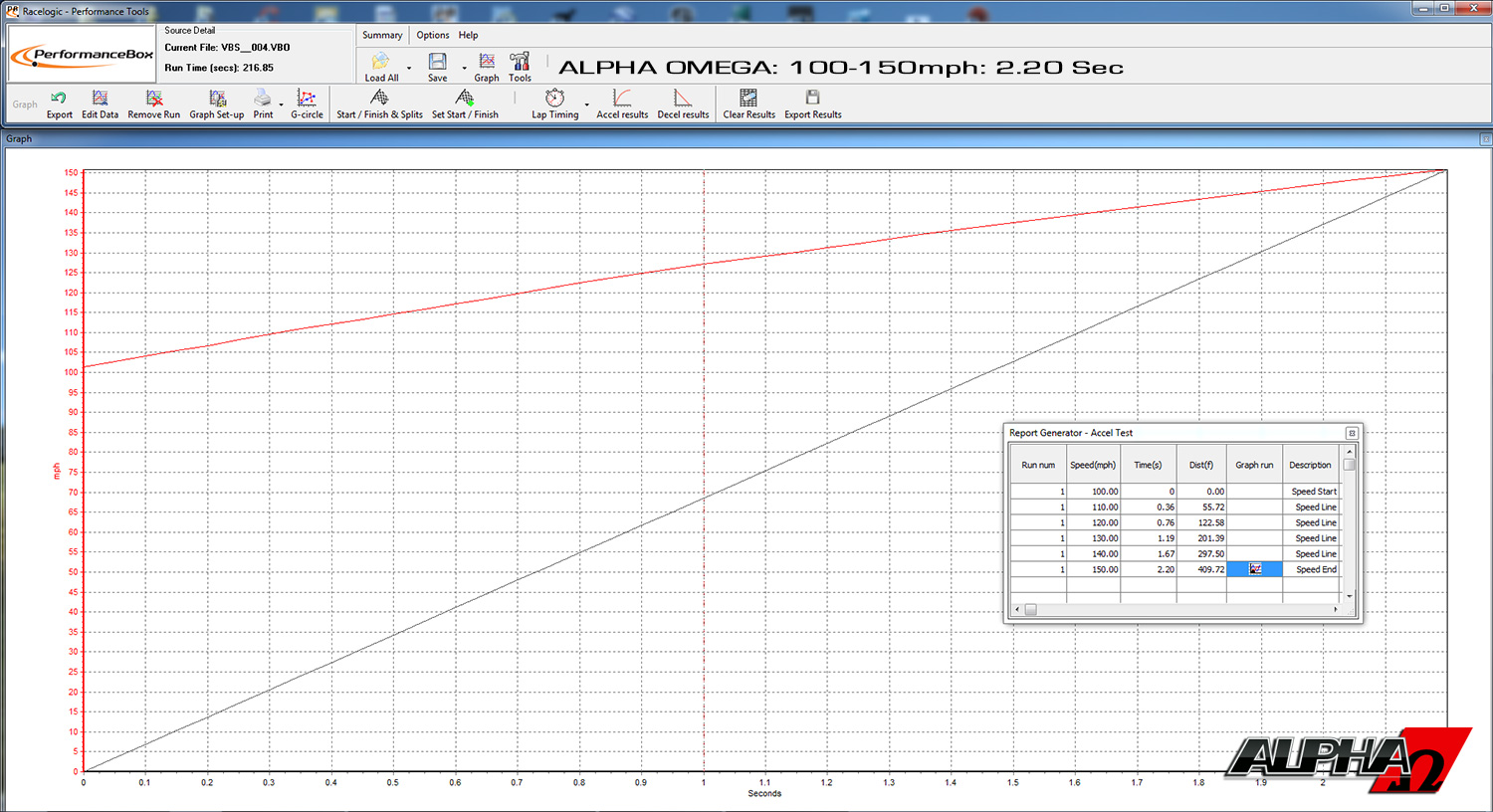
Task: Expand the Load All dropdown arrow
Action: coord(409,69)
